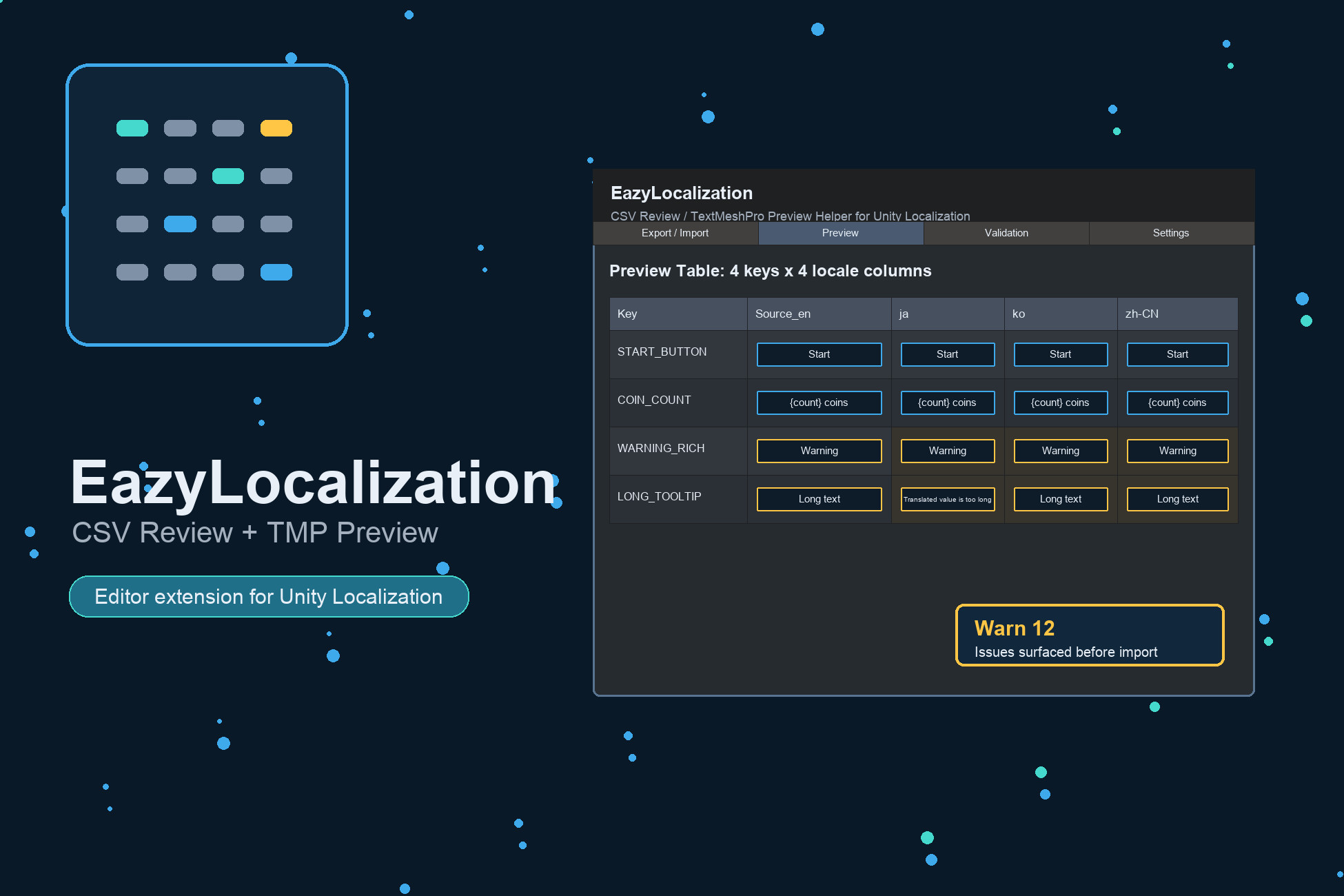Click the ja Warning preview cell

pos(948,451)
